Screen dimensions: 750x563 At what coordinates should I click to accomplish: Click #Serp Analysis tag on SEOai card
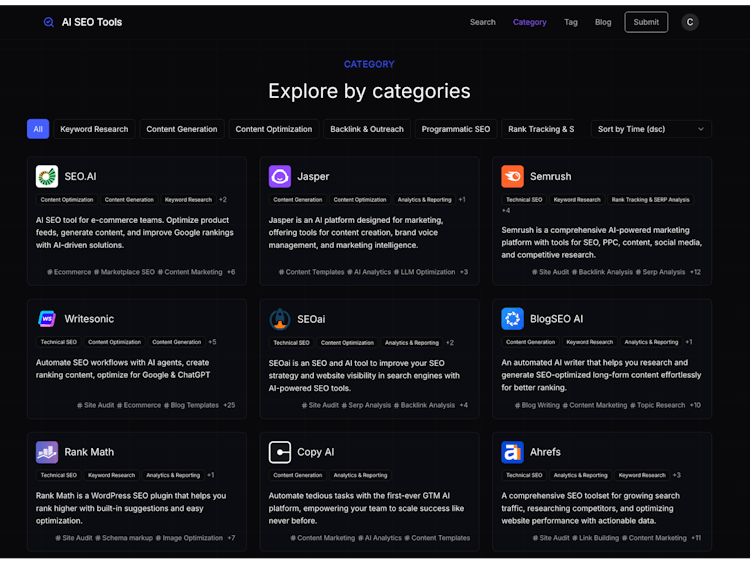click(x=366, y=405)
